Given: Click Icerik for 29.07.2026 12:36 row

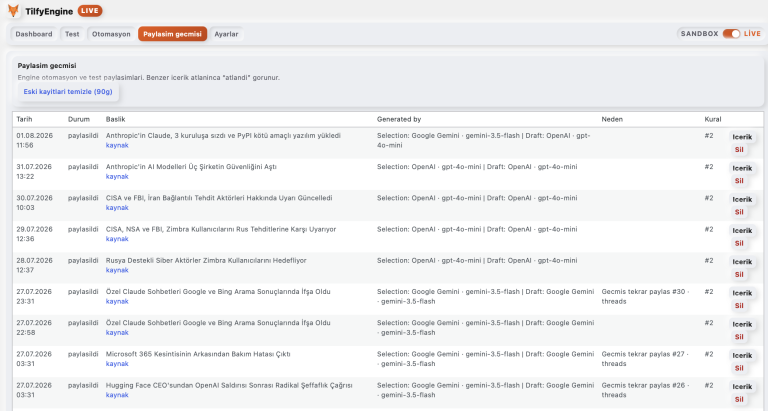Looking at the screenshot, I should click(742, 231).
